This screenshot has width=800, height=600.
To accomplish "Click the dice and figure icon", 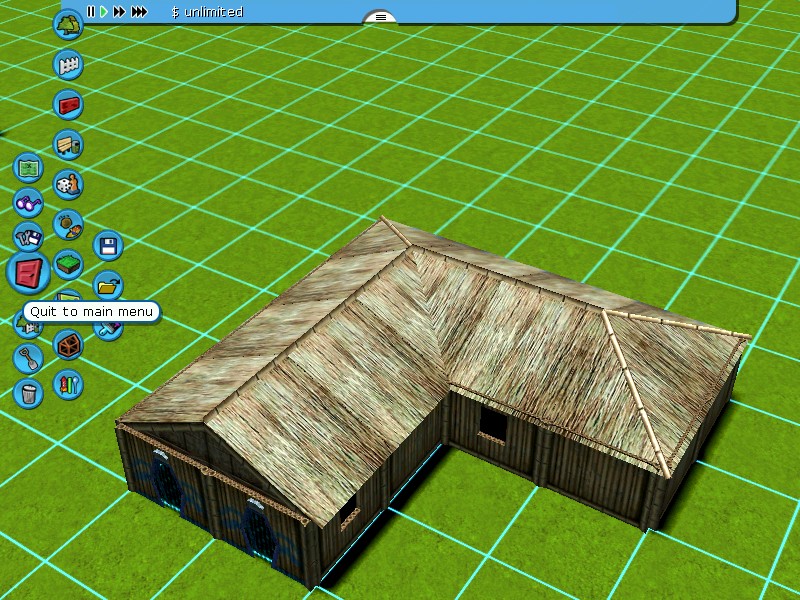I will click(68, 185).
